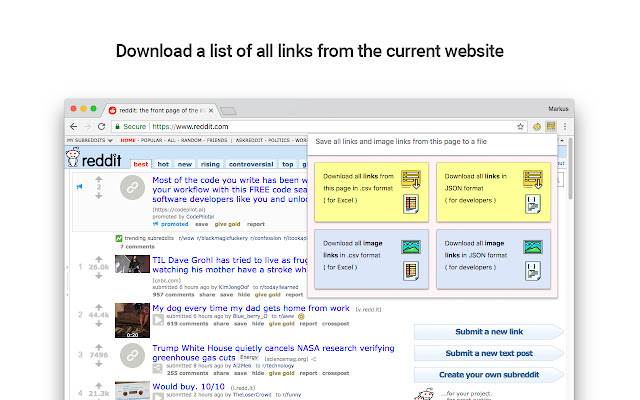Screen dimensions: 640x400
Task: Click the Energy flair tag
Action: 249,357
